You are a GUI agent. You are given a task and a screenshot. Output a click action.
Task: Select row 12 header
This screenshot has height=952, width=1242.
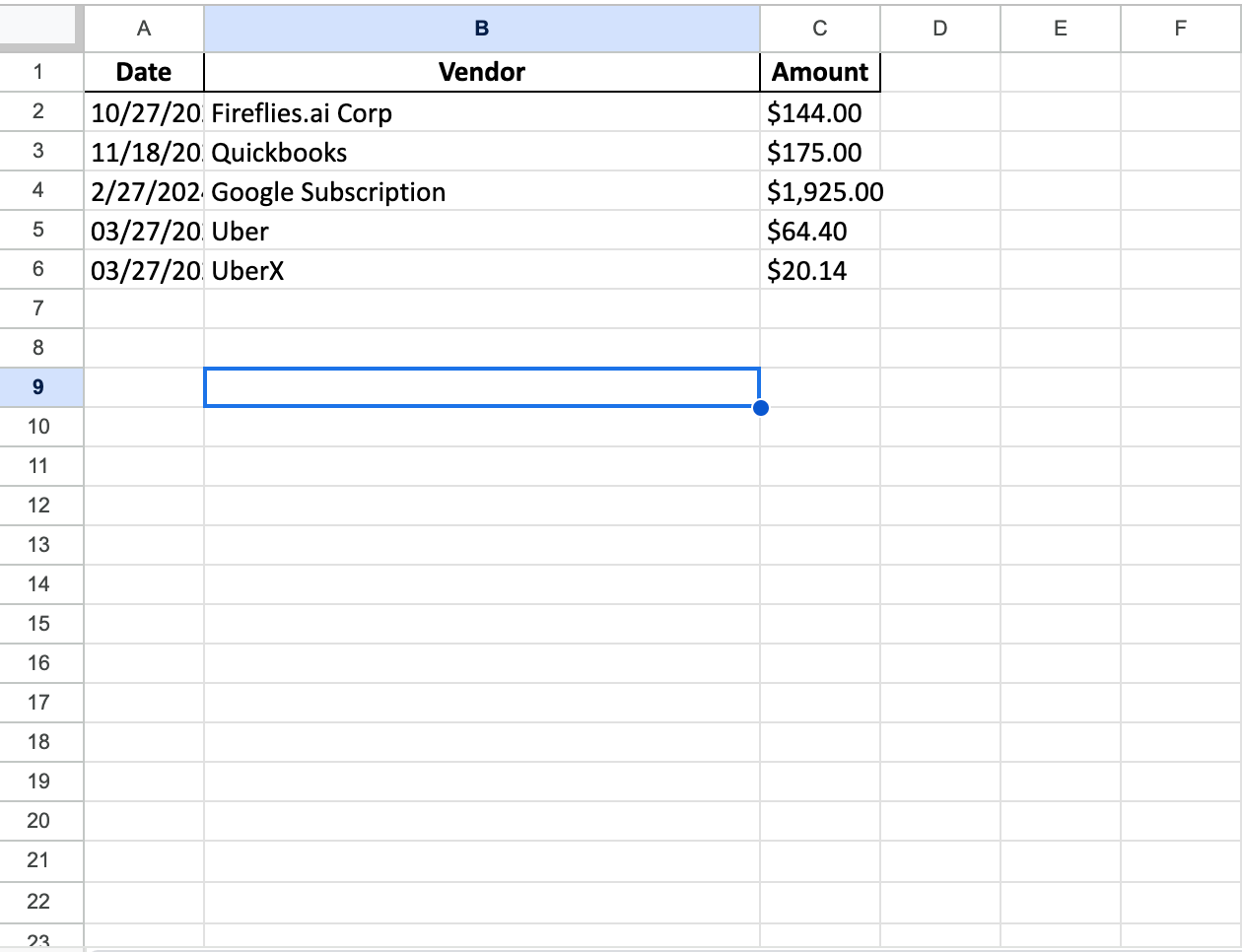click(41, 506)
